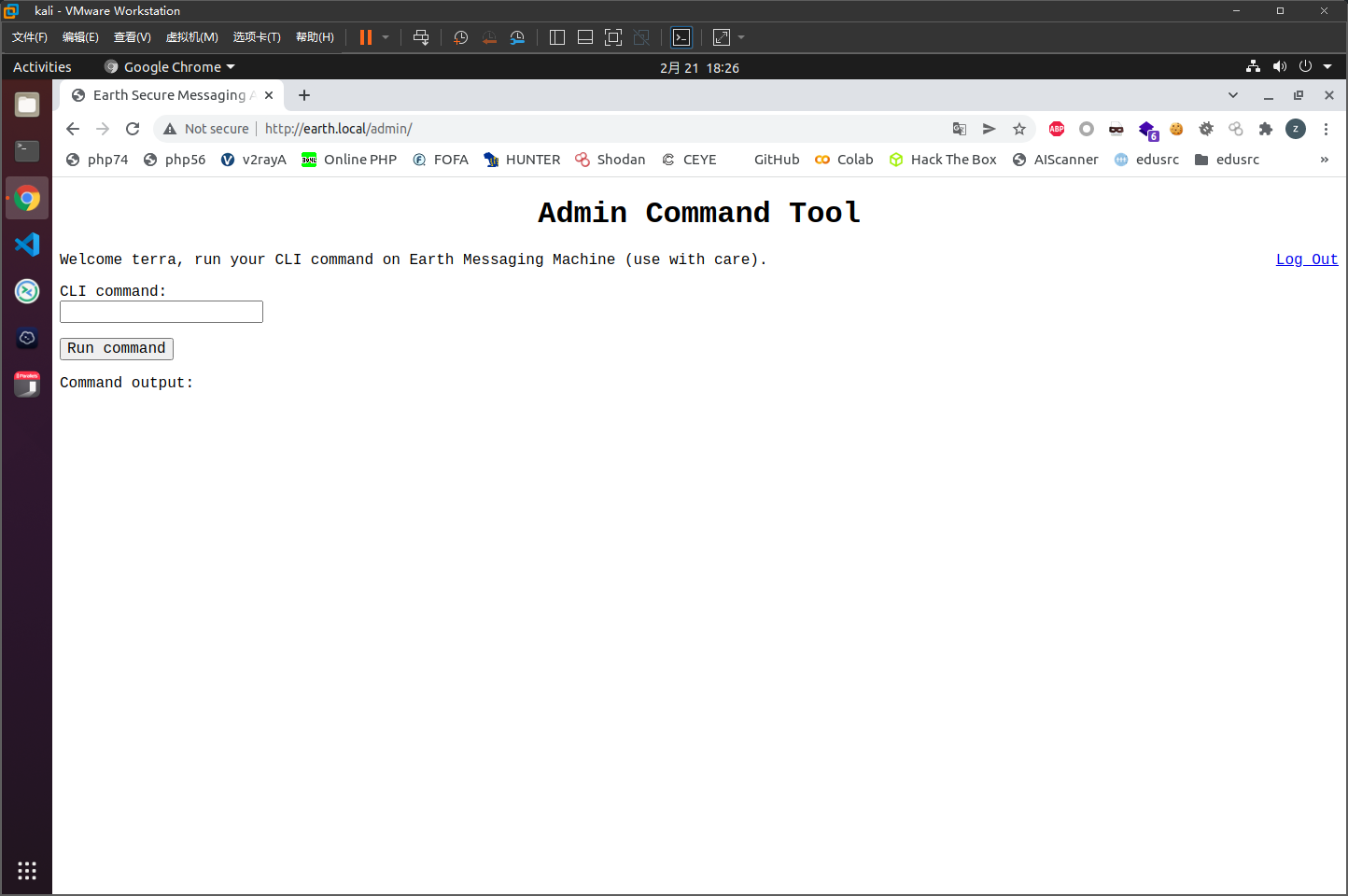This screenshot has width=1348, height=896.
Task: Open the Chrome profile avatar Z
Action: tap(1296, 129)
